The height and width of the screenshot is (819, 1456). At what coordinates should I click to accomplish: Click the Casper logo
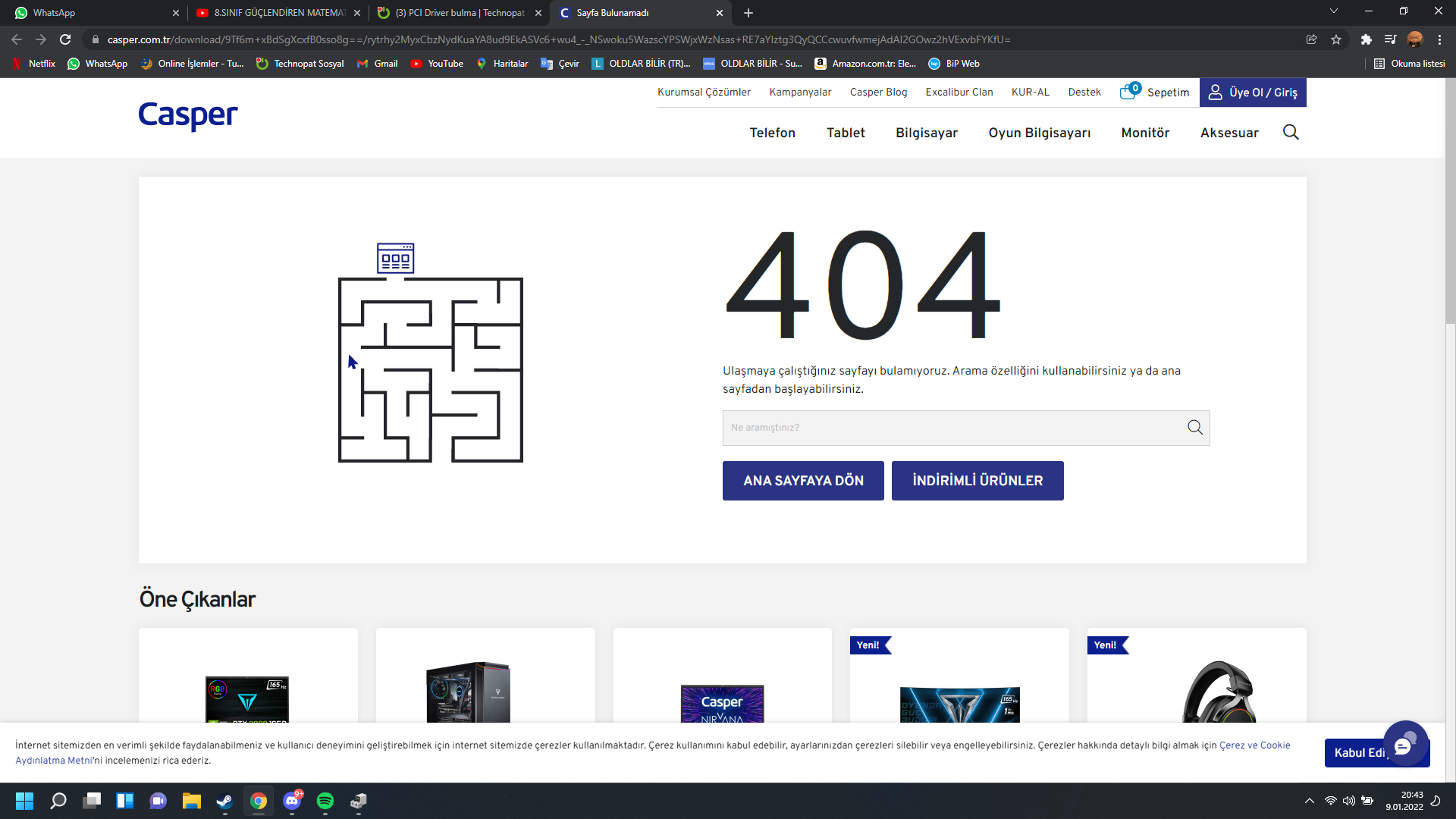pyautogui.click(x=188, y=115)
